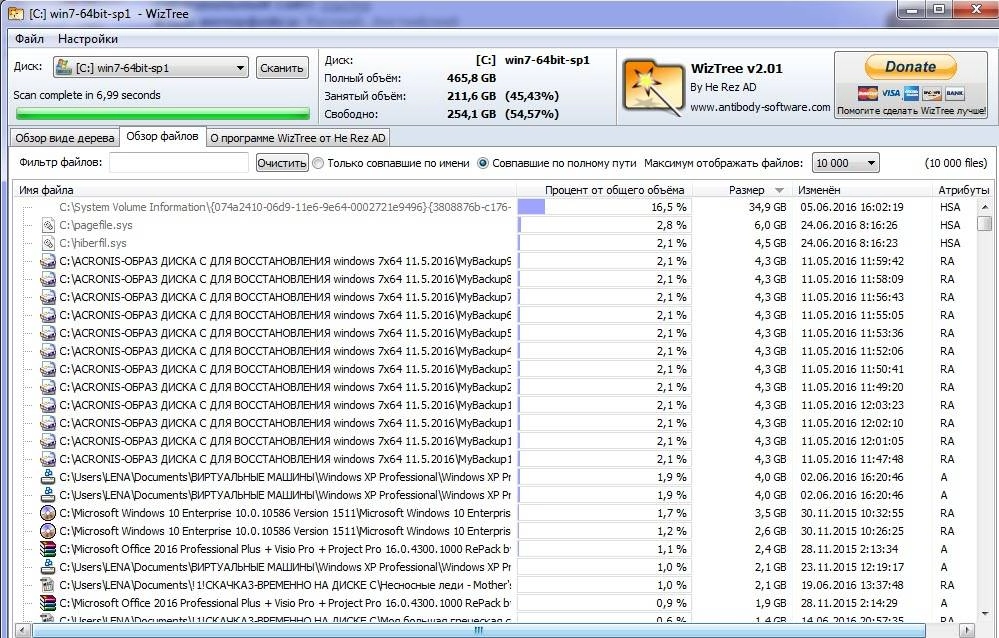The height and width of the screenshot is (638, 999).
Task: Click the 'Scan complete in 6,99 seconds' status
Action: coord(87,95)
